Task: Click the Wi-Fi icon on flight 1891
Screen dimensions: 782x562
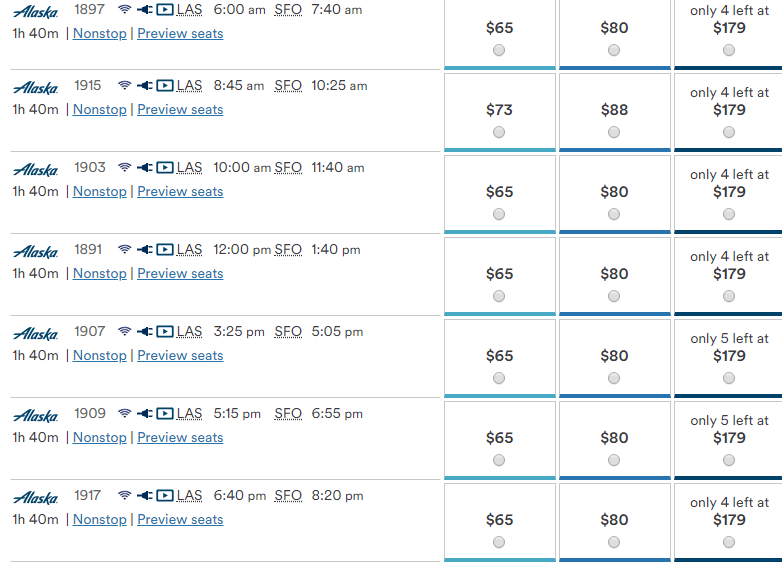Action: (x=125, y=249)
